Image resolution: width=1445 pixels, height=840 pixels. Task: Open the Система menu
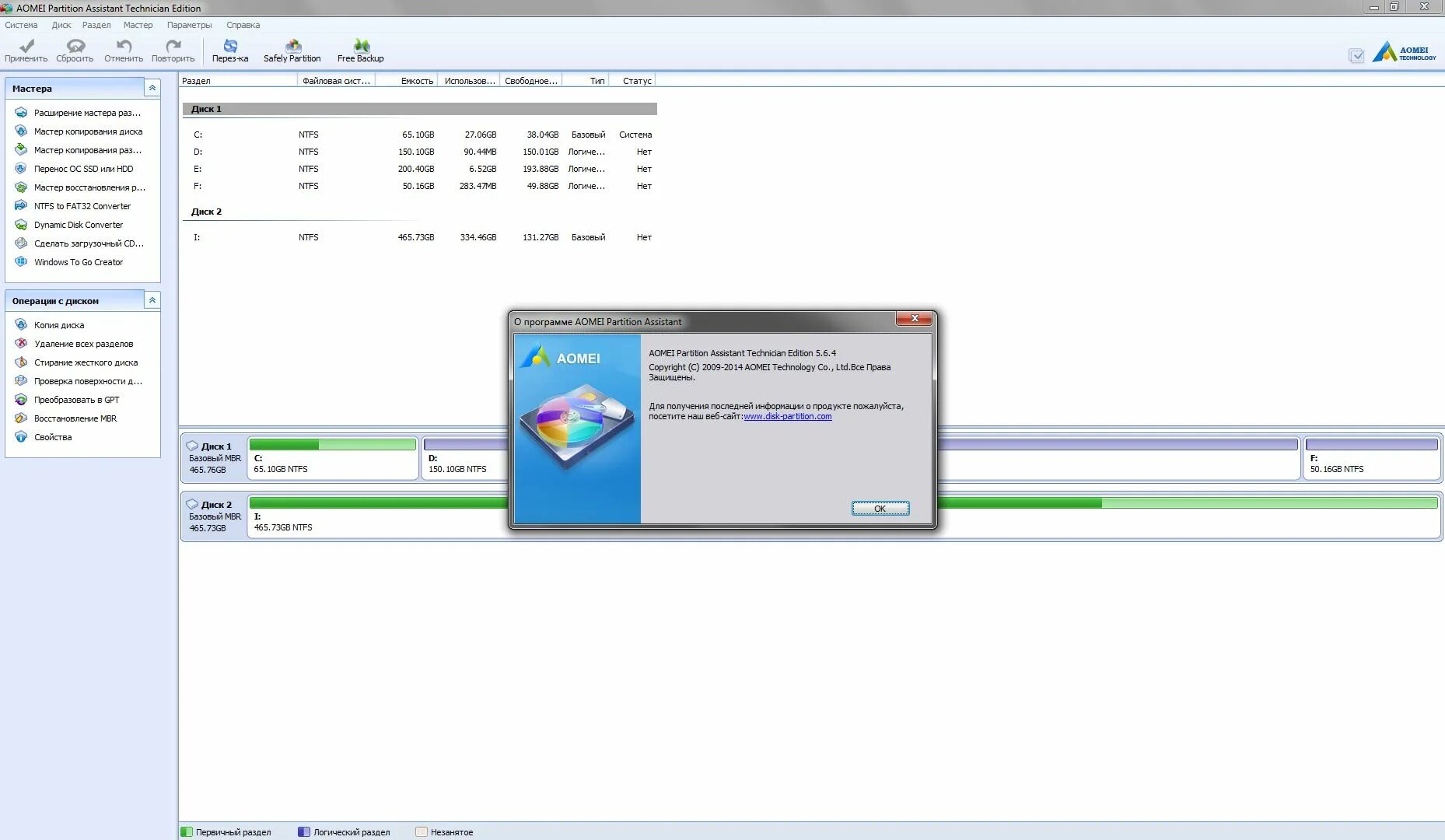pyautogui.click(x=21, y=25)
